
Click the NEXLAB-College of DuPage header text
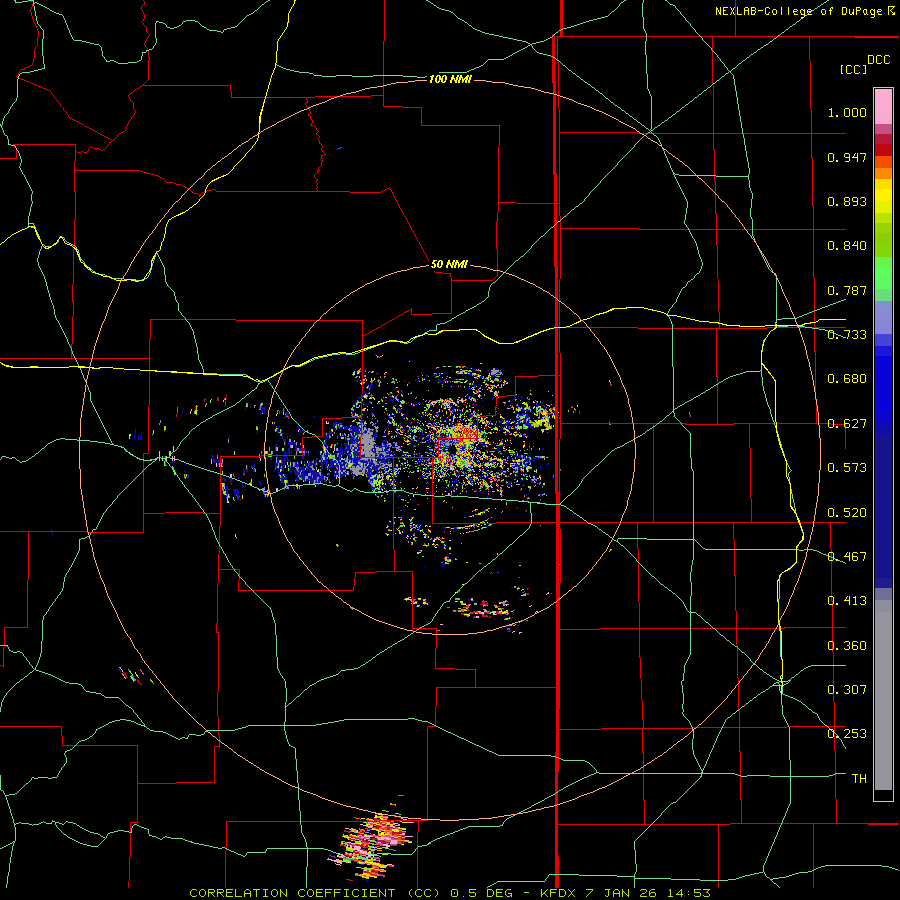(798, 11)
